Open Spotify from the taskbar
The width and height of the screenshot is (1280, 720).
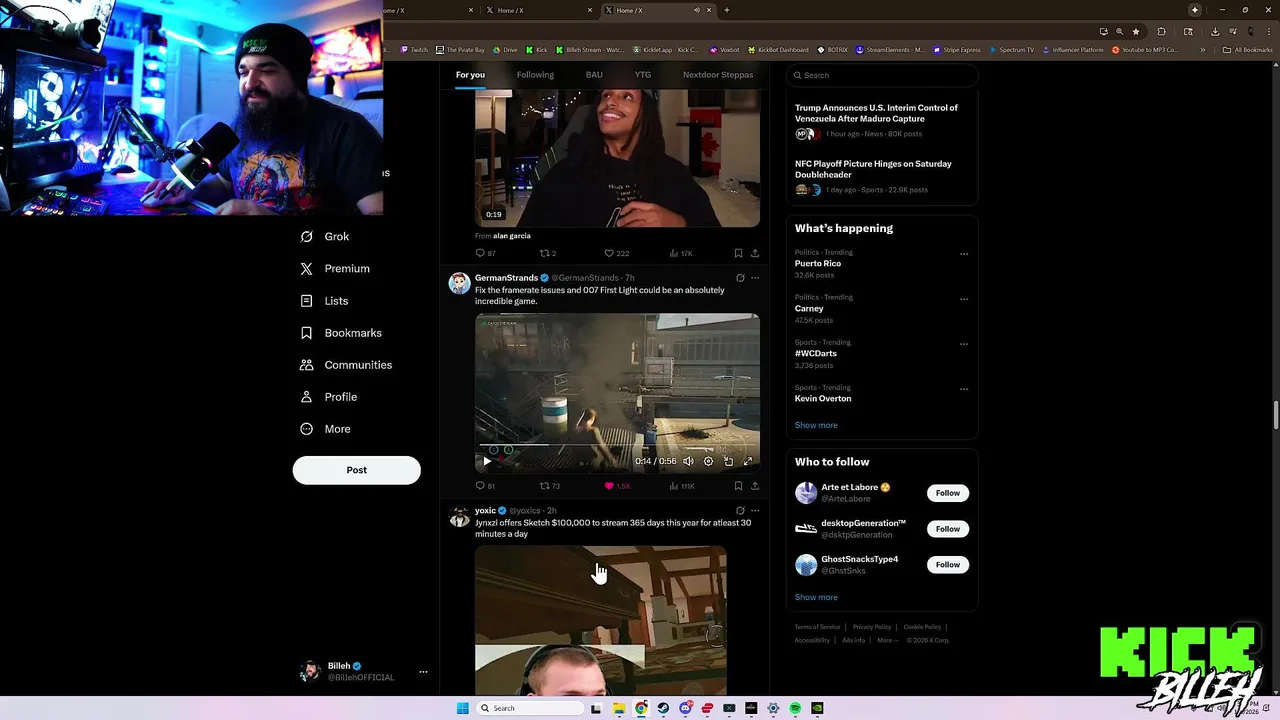click(795, 708)
